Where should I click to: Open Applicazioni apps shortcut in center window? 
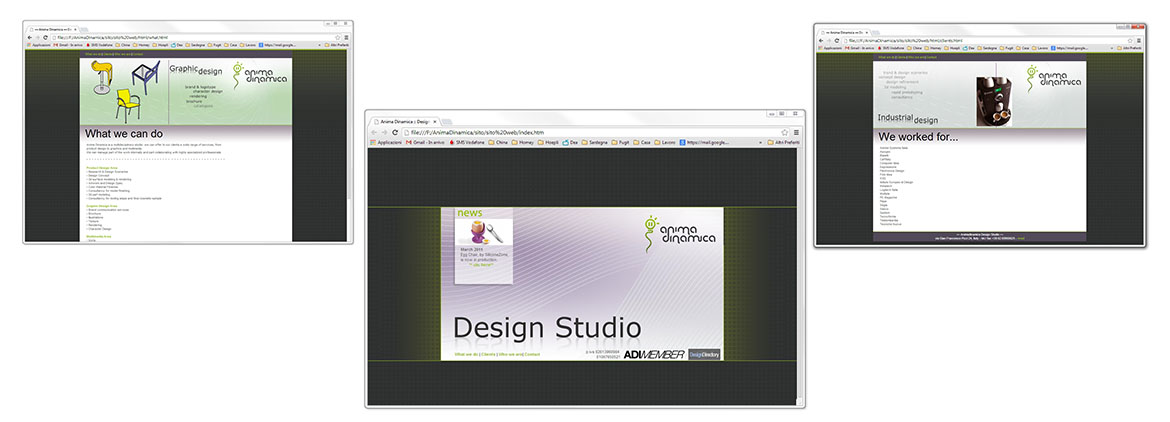click(387, 142)
